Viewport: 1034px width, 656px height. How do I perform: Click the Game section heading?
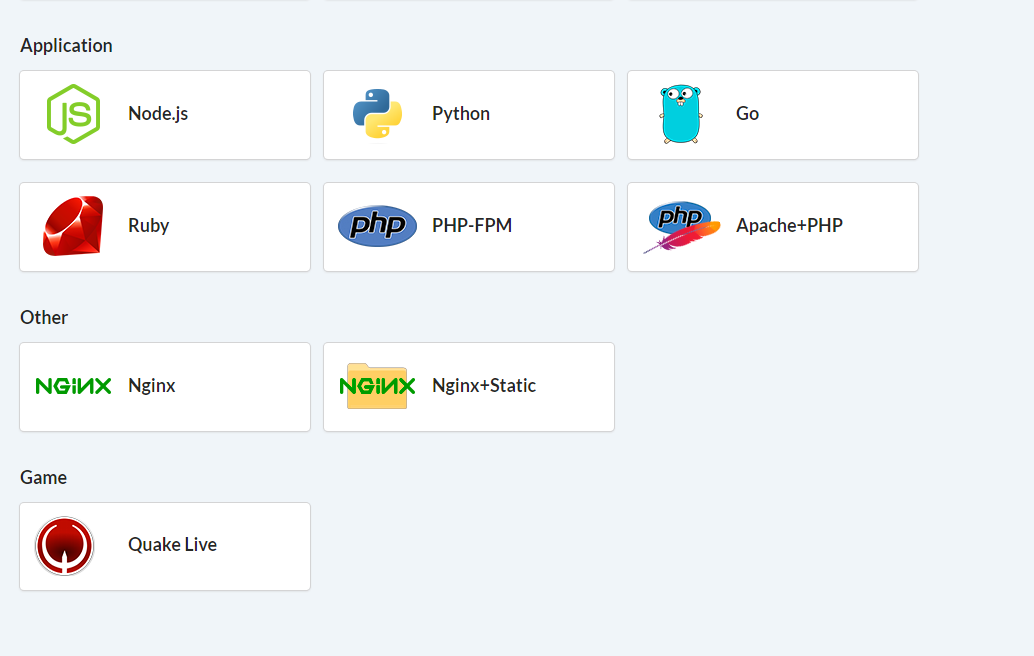point(43,478)
